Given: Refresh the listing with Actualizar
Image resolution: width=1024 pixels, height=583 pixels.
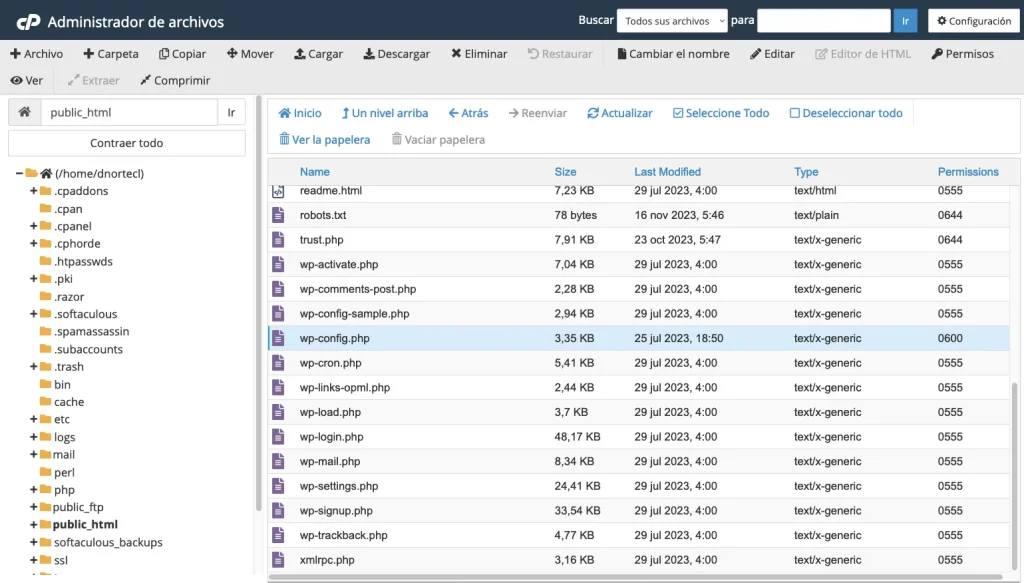Looking at the screenshot, I should tap(620, 113).
